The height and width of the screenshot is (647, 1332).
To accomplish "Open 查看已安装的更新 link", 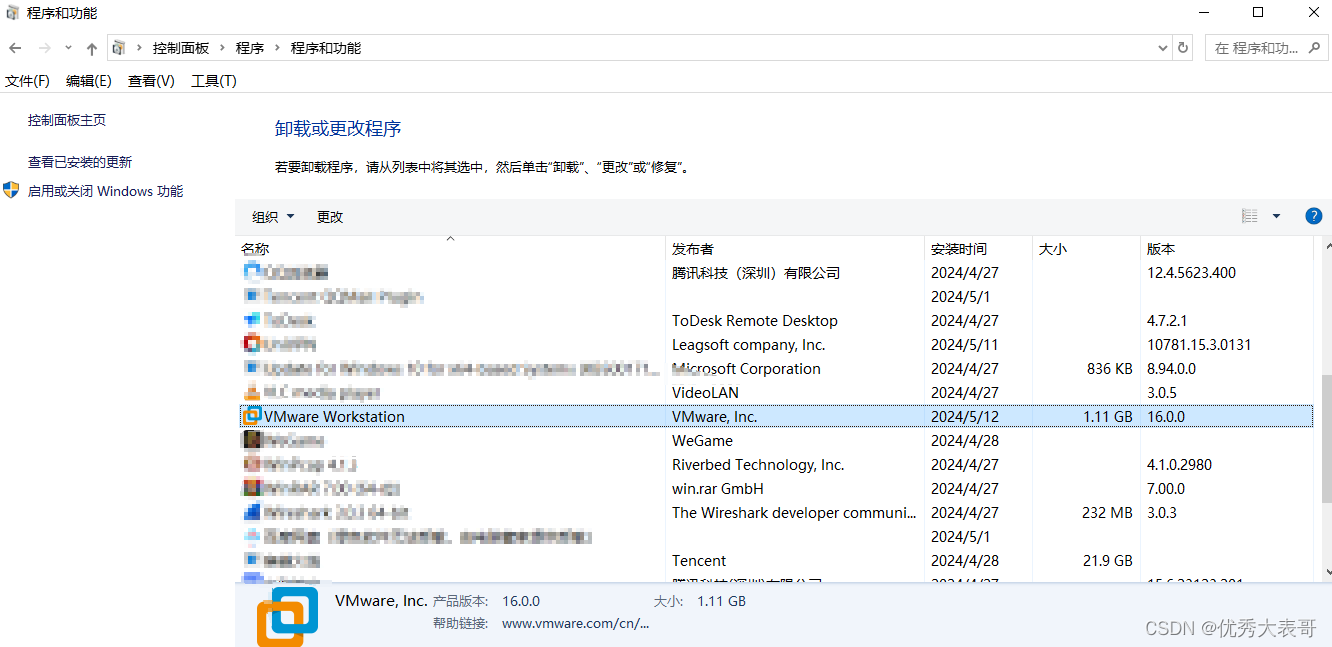I will click(x=80, y=162).
